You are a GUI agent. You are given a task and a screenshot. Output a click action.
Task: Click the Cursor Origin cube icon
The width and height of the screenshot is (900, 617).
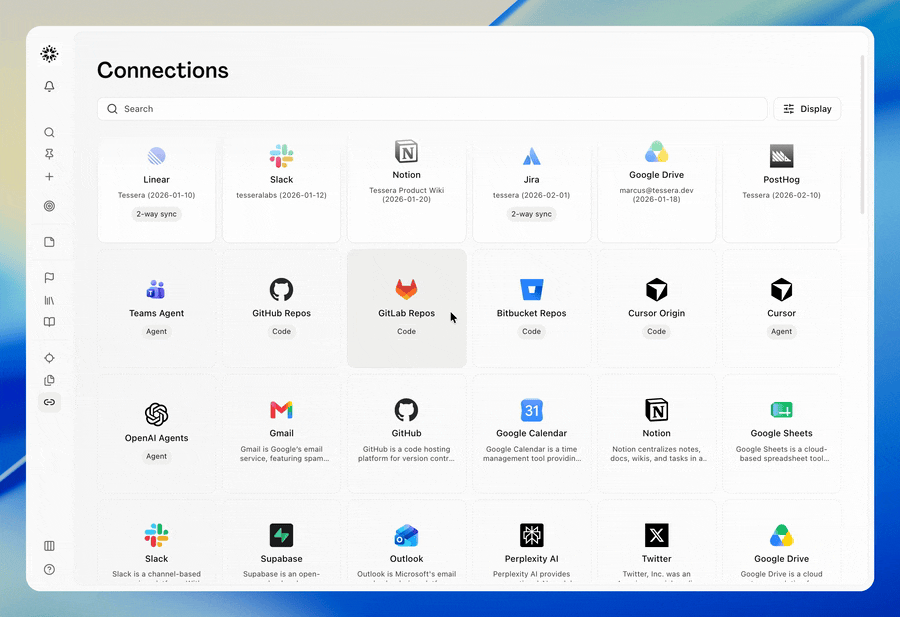click(657, 290)
